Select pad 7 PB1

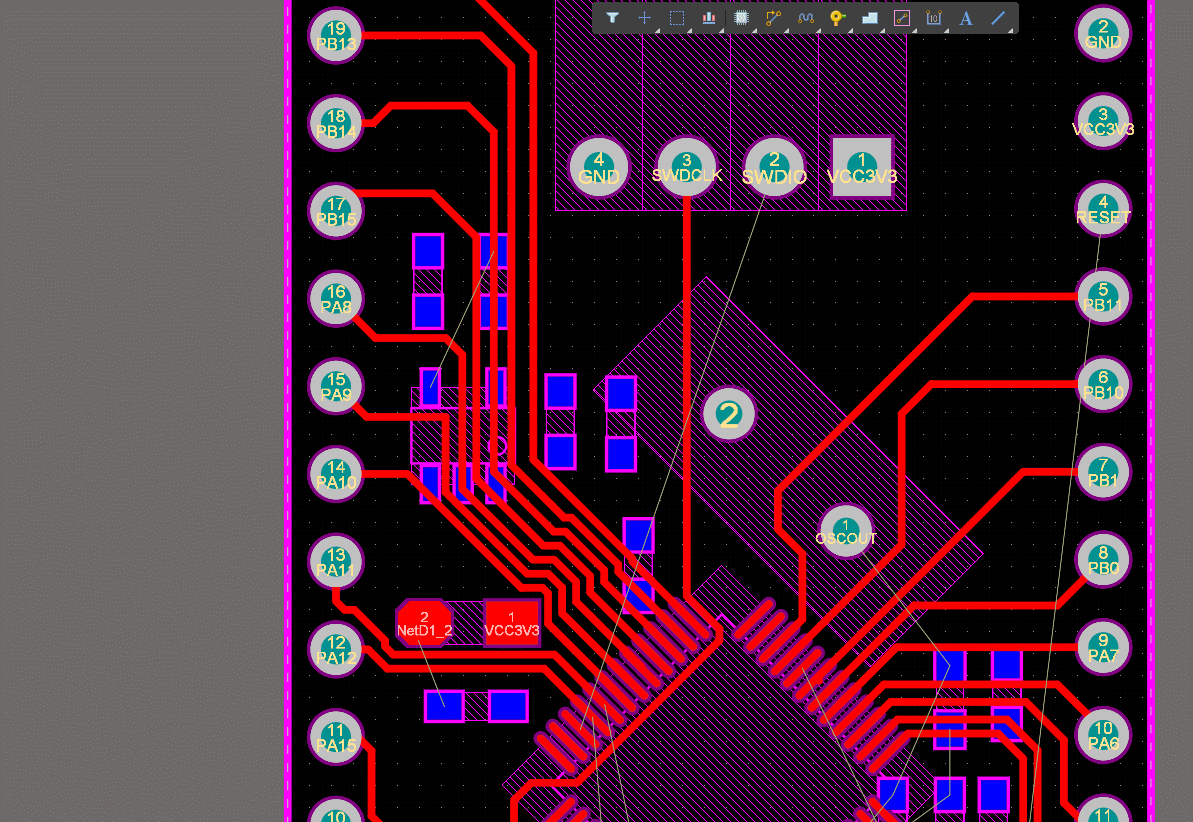tap(1103, 472)
